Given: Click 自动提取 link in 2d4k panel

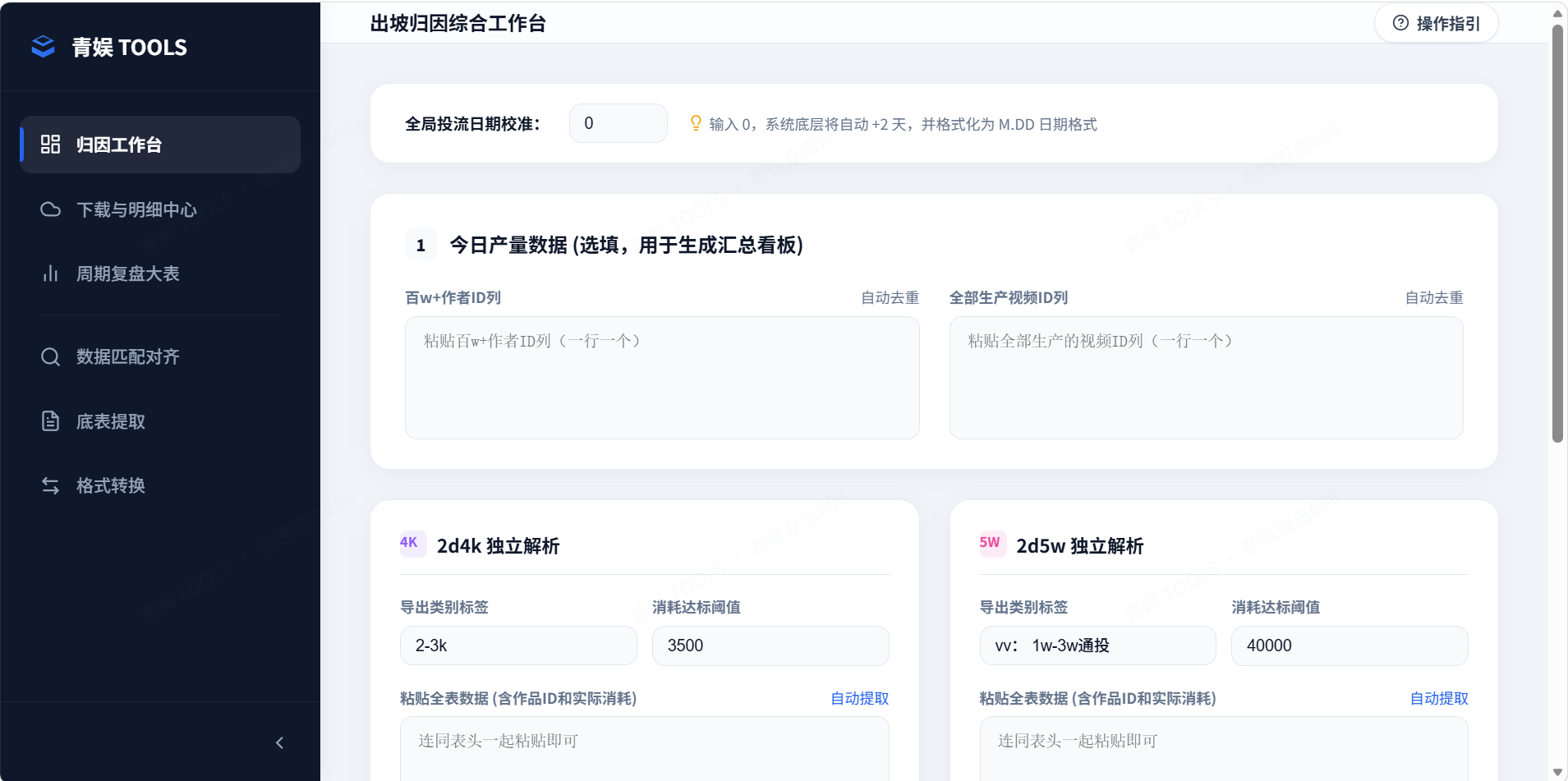Looking at the screenshot, I should 859,698.
